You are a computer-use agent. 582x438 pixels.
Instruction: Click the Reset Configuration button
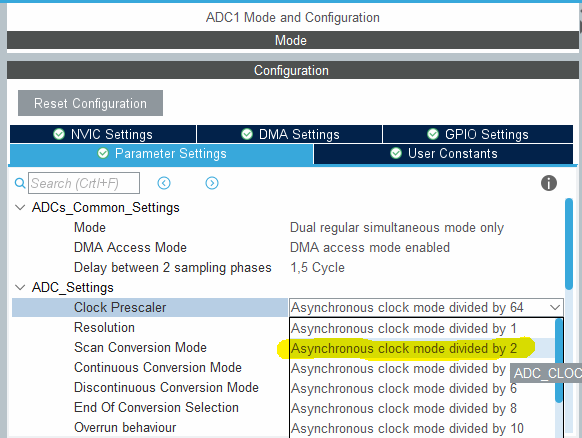90,103
